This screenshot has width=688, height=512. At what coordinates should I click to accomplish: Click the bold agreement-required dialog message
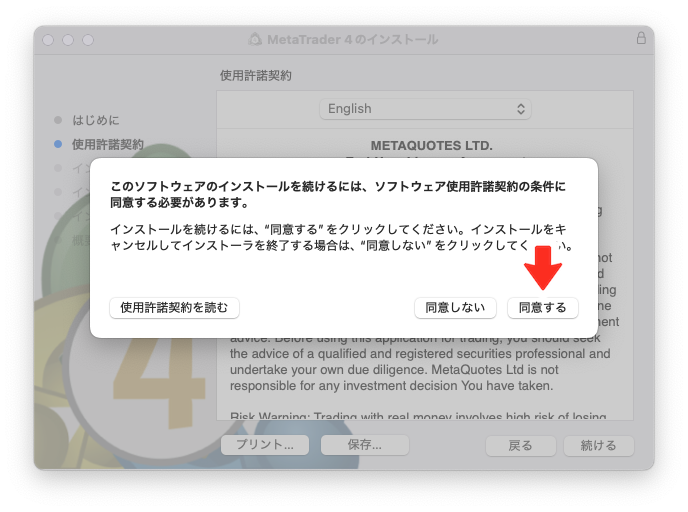(338, 194)
